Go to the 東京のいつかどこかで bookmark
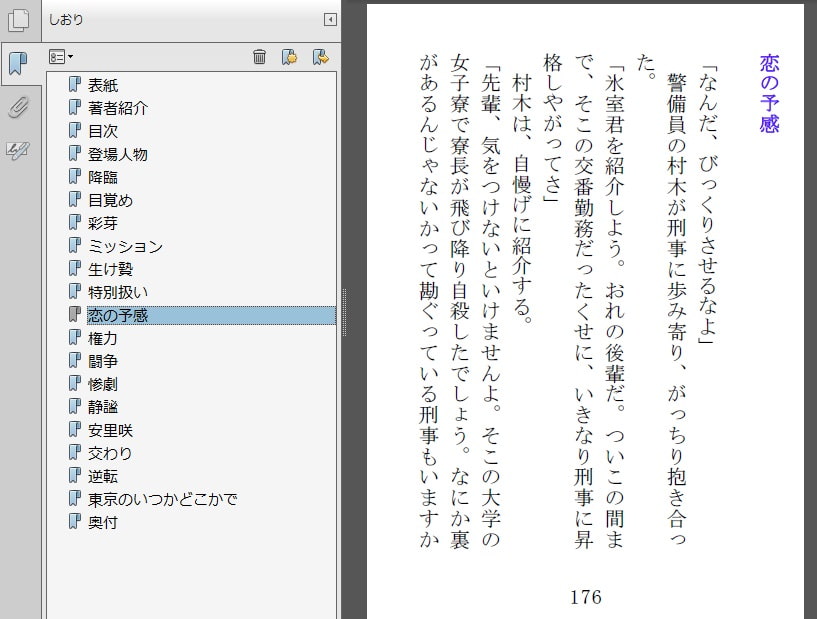The width and height of the screenshot is (817, 619). 163,499
